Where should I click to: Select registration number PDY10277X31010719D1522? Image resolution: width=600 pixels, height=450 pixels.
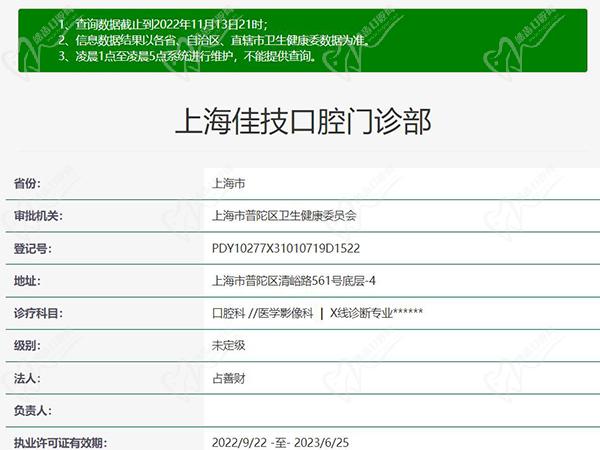tap(286, 248)
